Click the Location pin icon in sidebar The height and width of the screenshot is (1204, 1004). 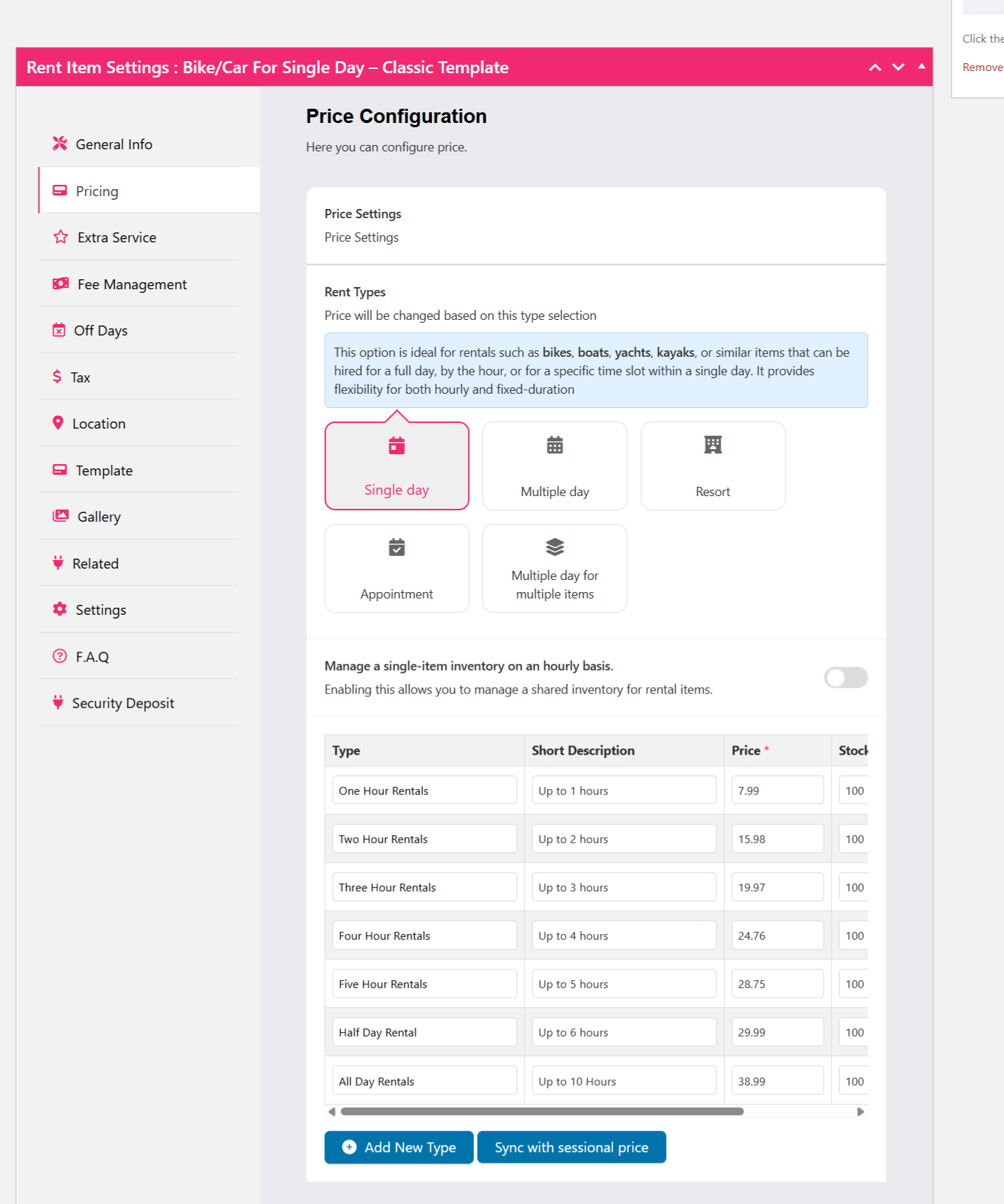tap(58, 423)
